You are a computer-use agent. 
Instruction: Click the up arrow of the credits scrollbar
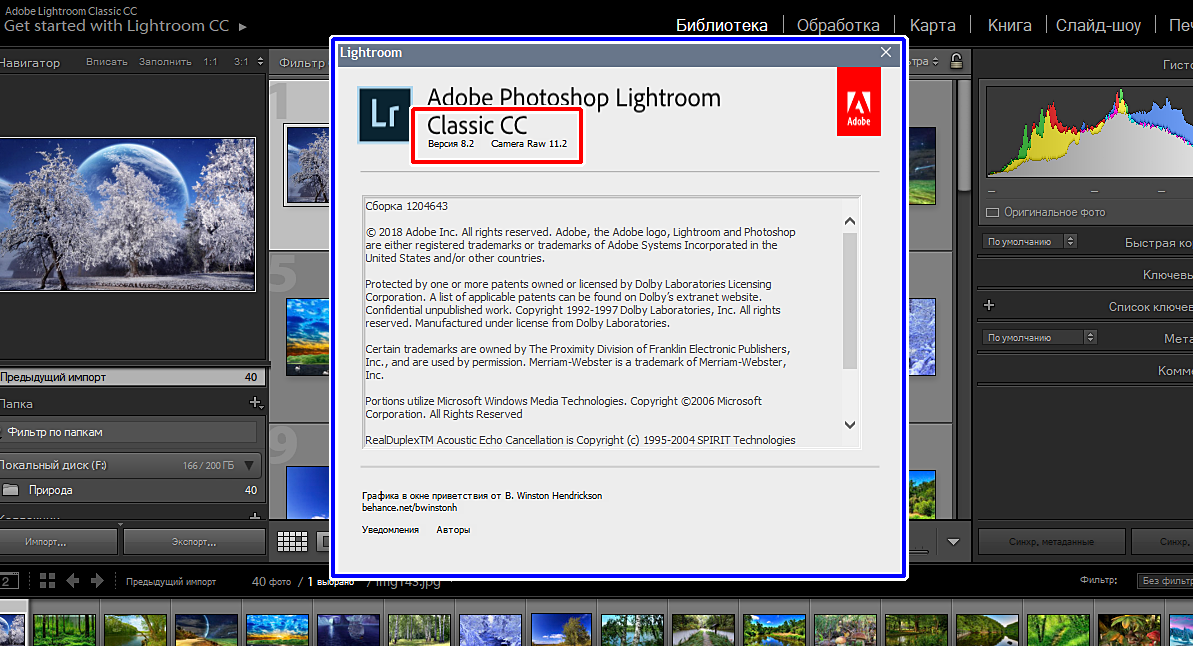pyautogui.click(x=850, y=221)
